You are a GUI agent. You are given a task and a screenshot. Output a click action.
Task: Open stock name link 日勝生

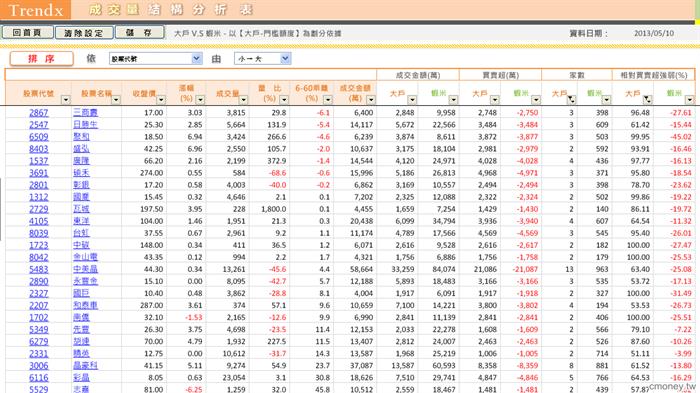click(85, 125)
